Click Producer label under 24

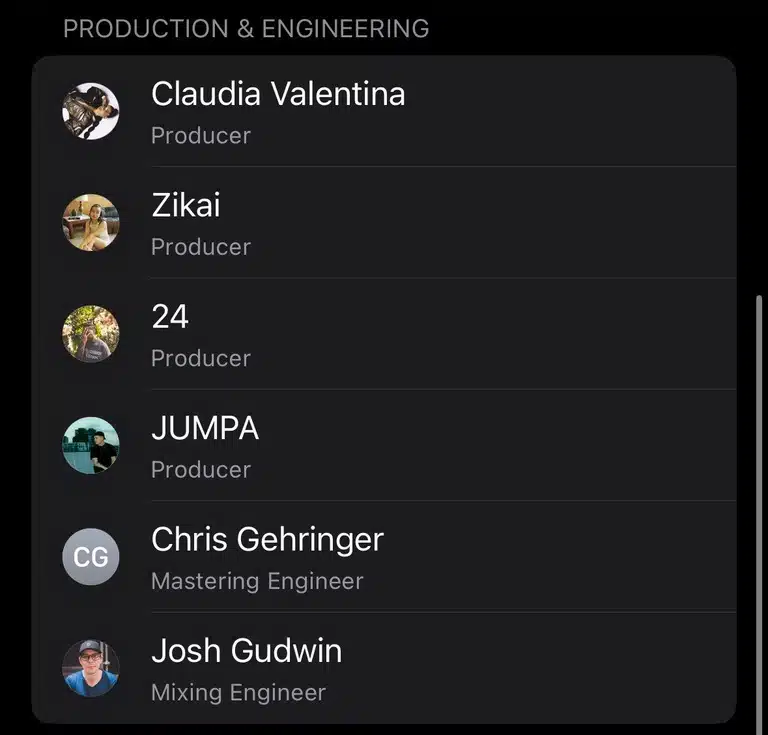(x=201, y=358)
